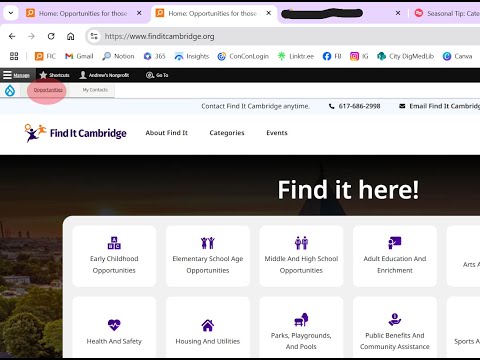Image resolution: width=480 pixels, height=360 pixels.
Task: Open site information icon in address bar
Action: (94, 36)
